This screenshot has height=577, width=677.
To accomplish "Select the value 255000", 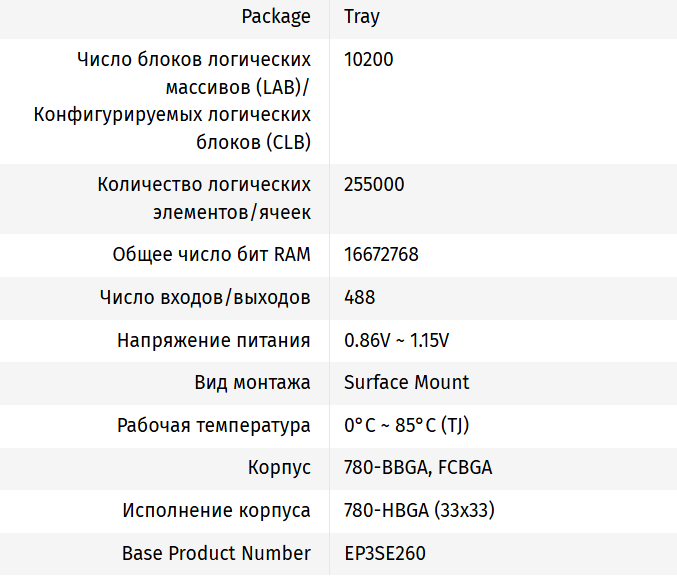I will coord(373,185).
